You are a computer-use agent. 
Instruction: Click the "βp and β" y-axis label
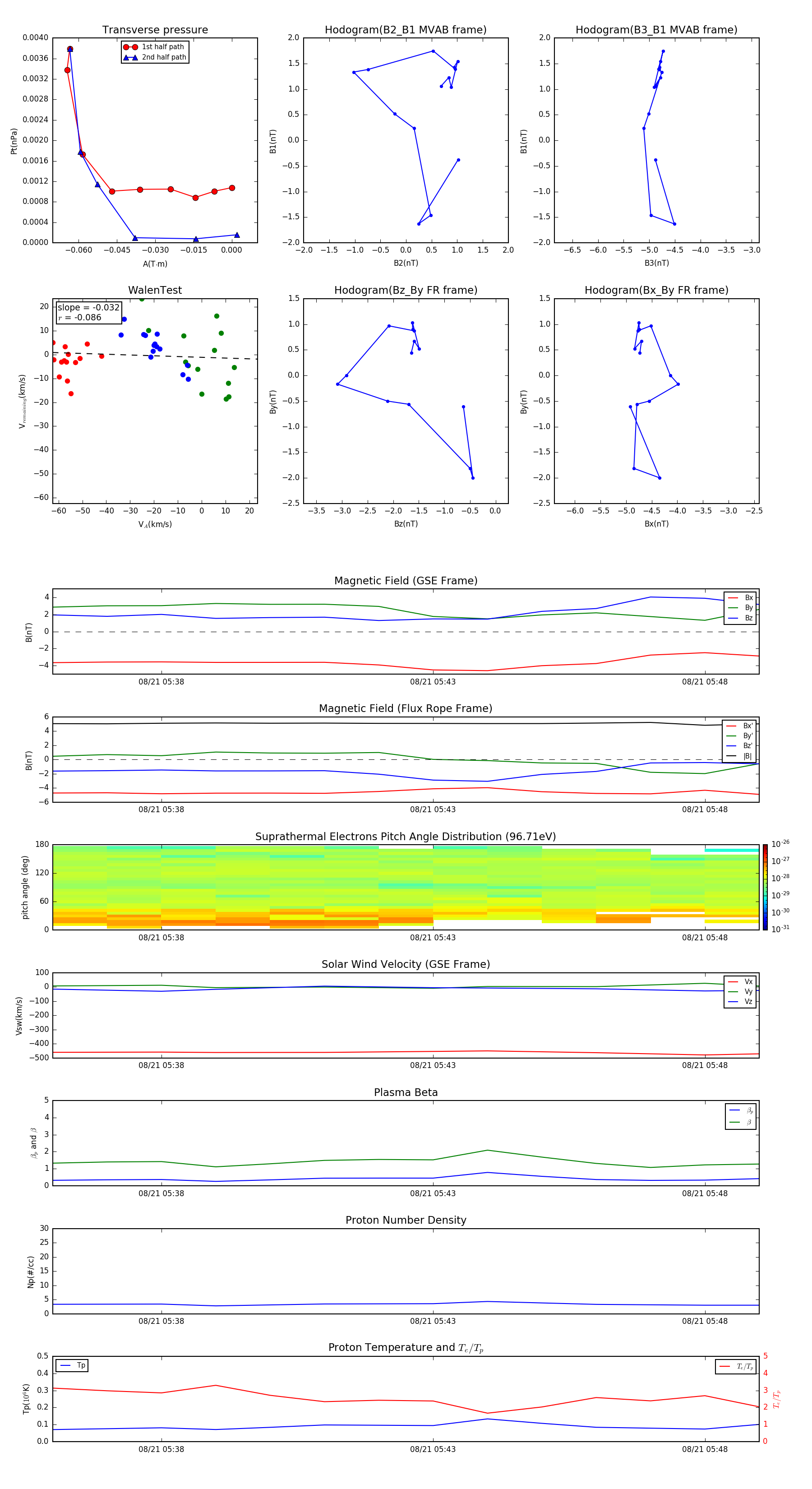33,1143
